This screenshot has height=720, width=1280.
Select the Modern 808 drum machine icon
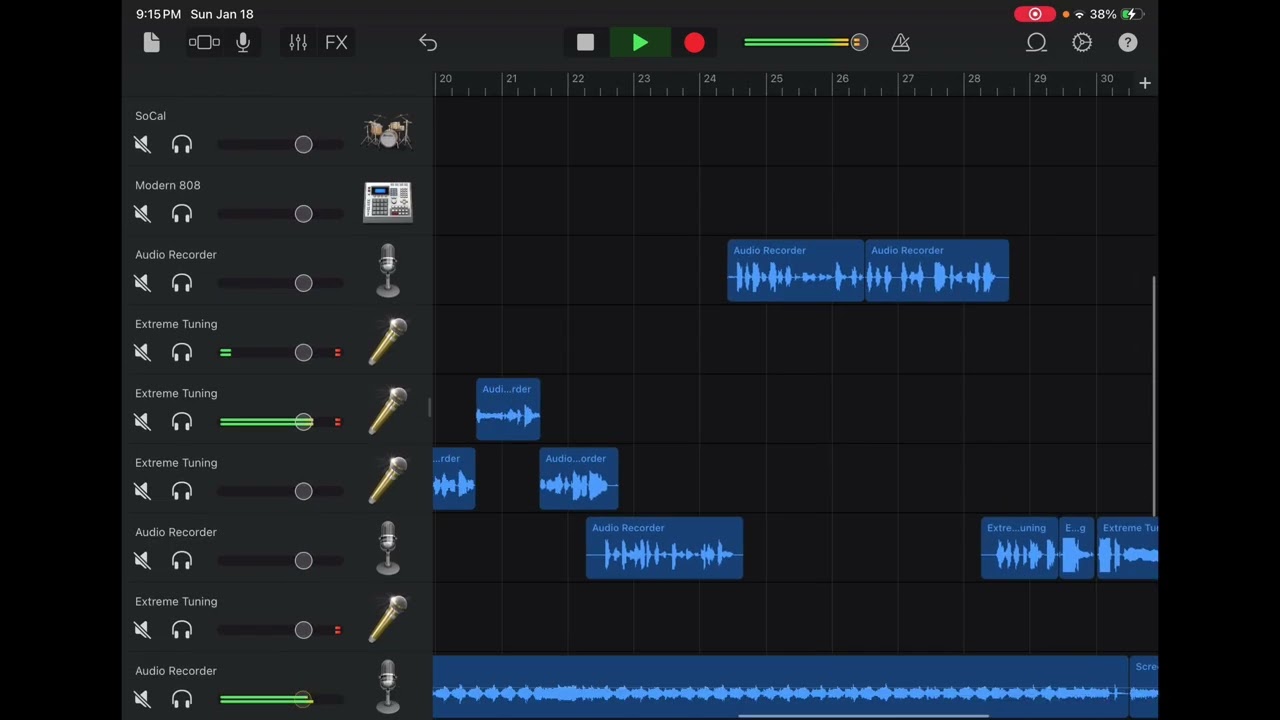tap(388, 201)
